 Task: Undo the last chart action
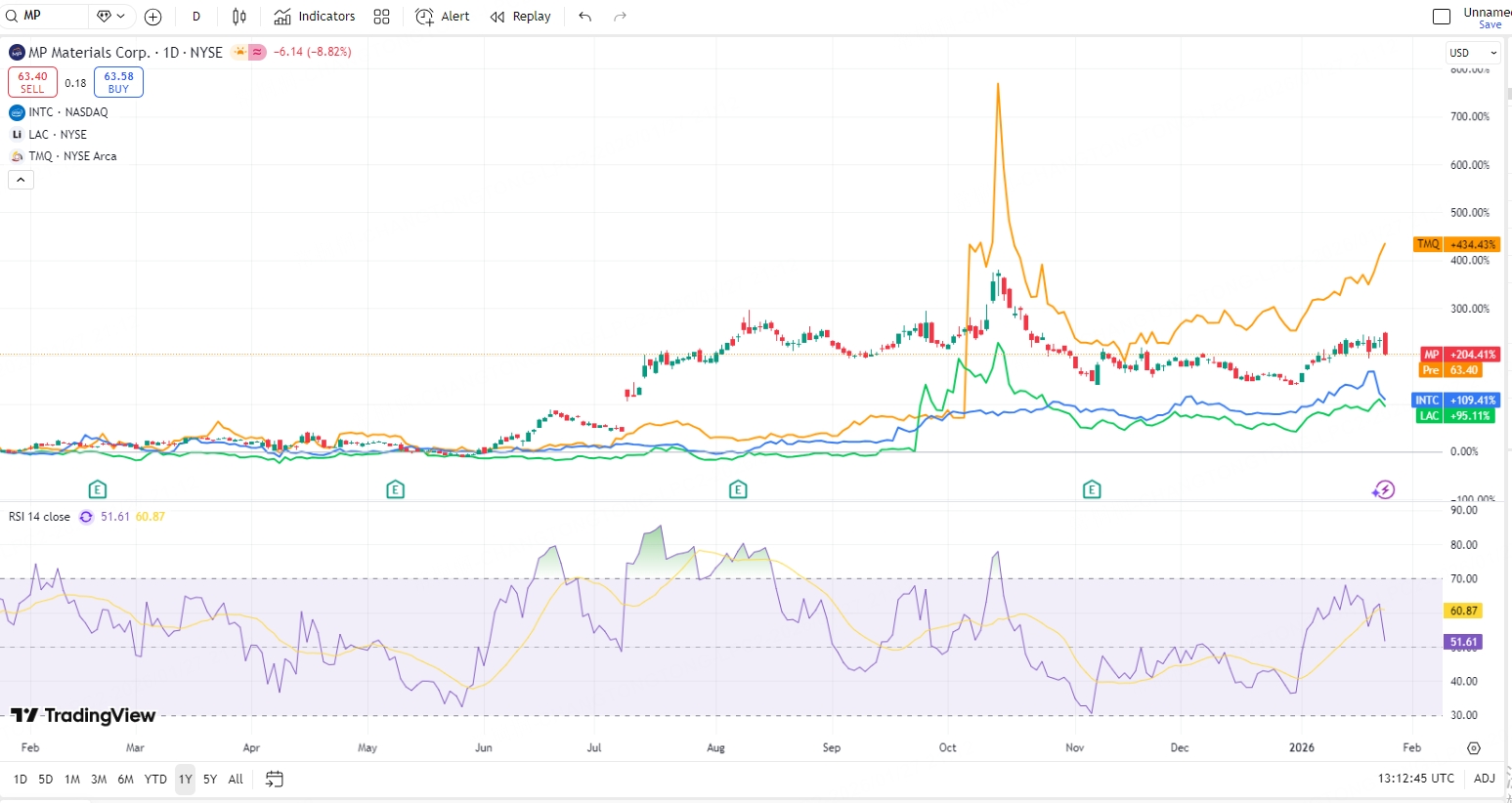click(x=584, y=17)
